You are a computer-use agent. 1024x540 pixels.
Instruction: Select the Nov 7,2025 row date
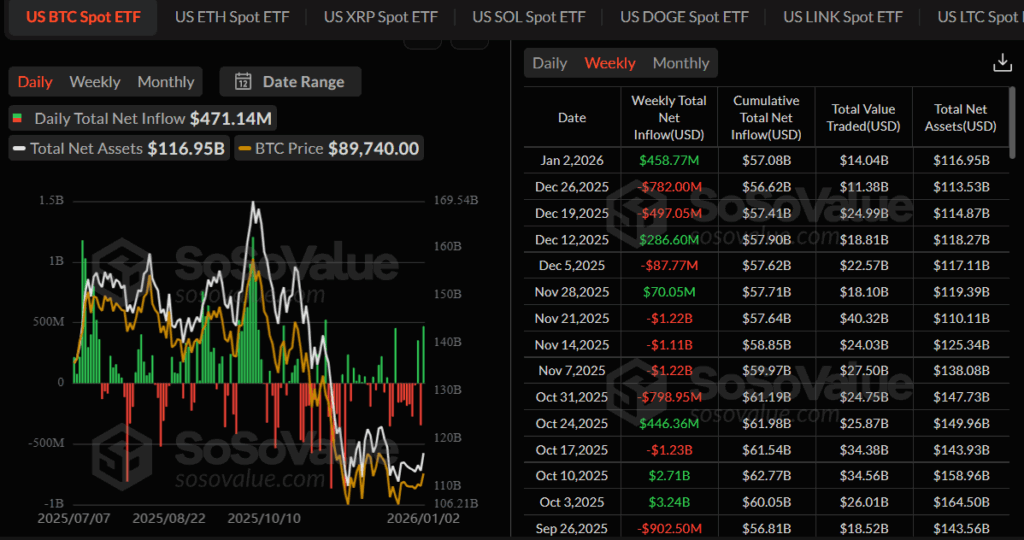(x=572, y=370)
